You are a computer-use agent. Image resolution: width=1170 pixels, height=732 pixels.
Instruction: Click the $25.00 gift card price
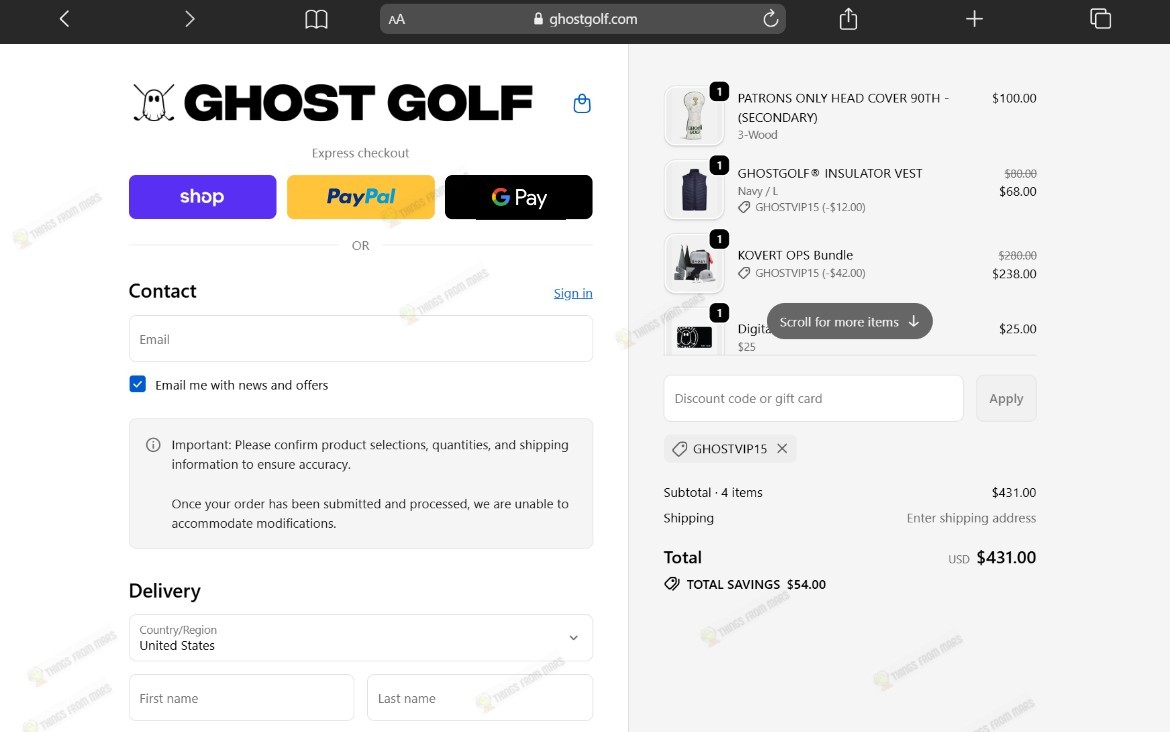point(1018,329)
